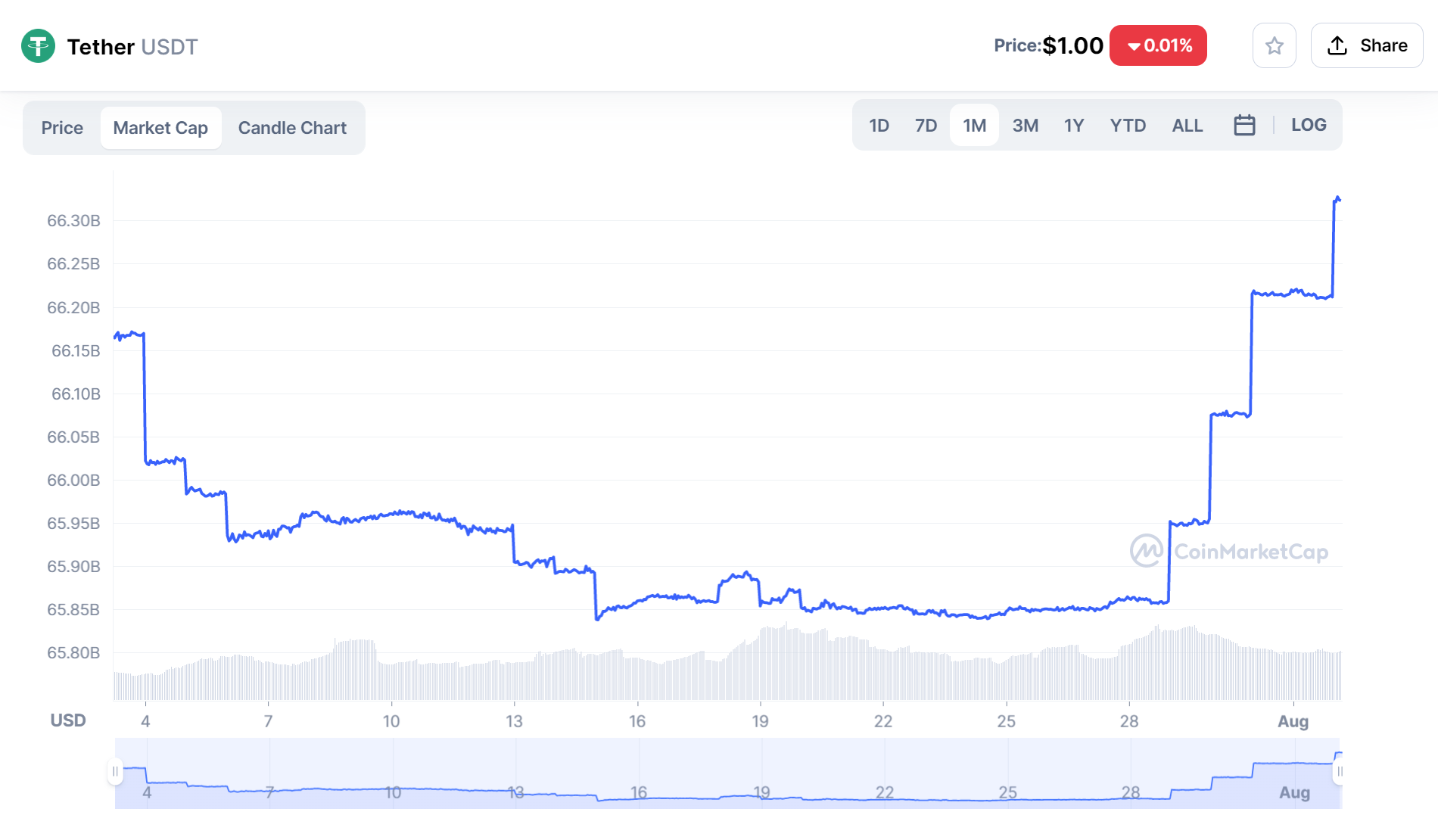
Task: Open the calendar date range picker
Action: point(1244,125)
